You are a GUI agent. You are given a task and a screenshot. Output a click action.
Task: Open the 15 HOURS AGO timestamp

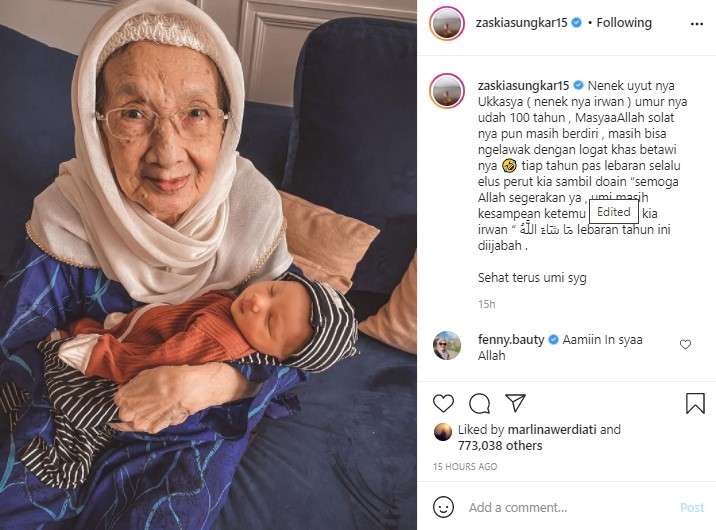[x=465, y=467]
